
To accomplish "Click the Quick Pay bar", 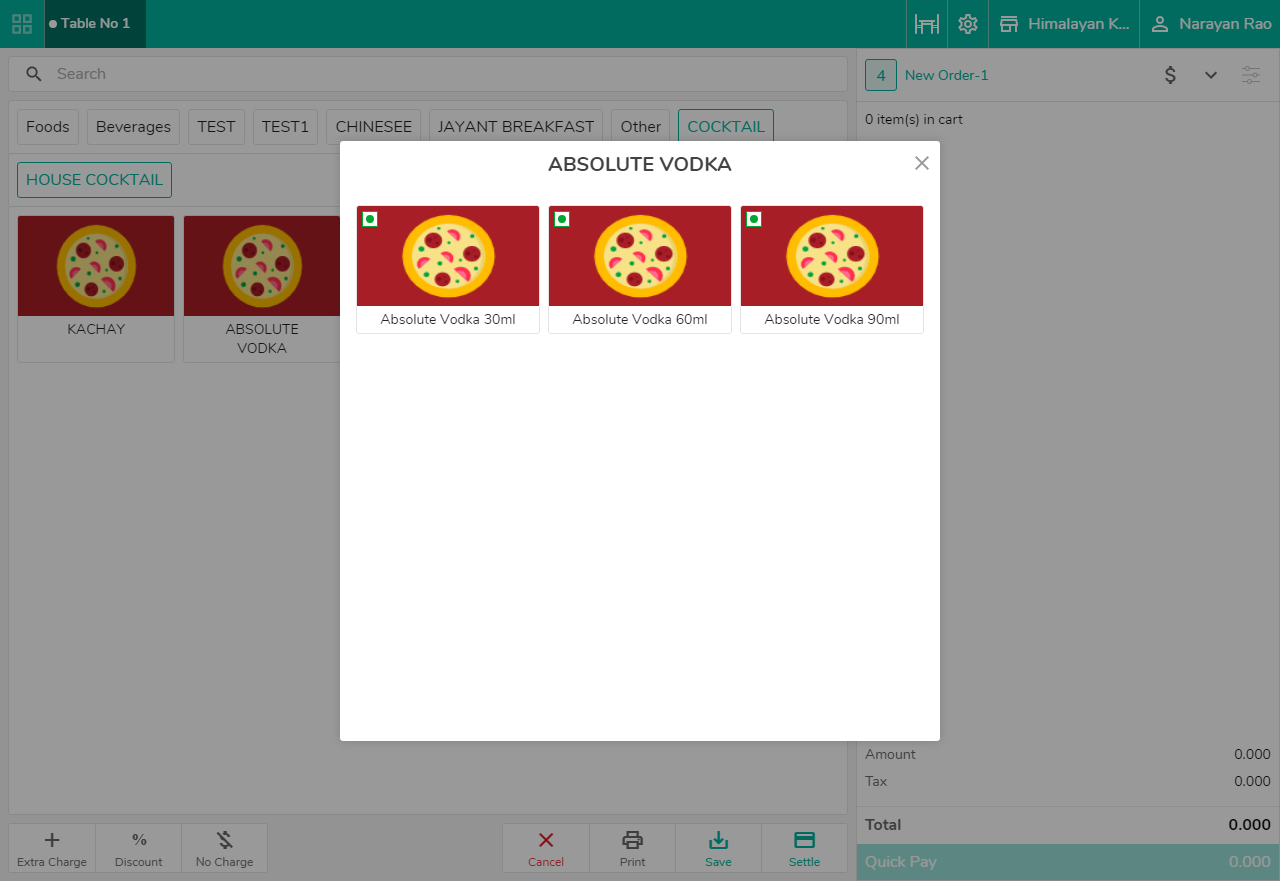I will [x=1068, y=862].
